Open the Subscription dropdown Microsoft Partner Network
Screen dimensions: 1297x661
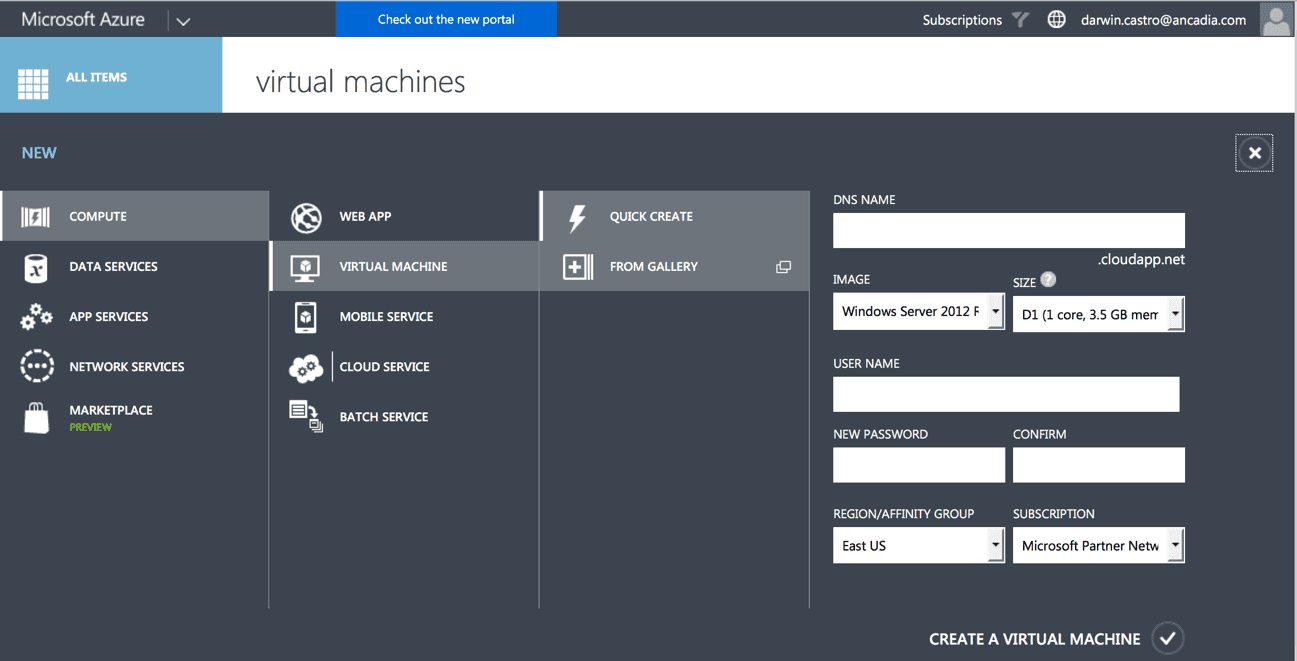click(1098, 545)
